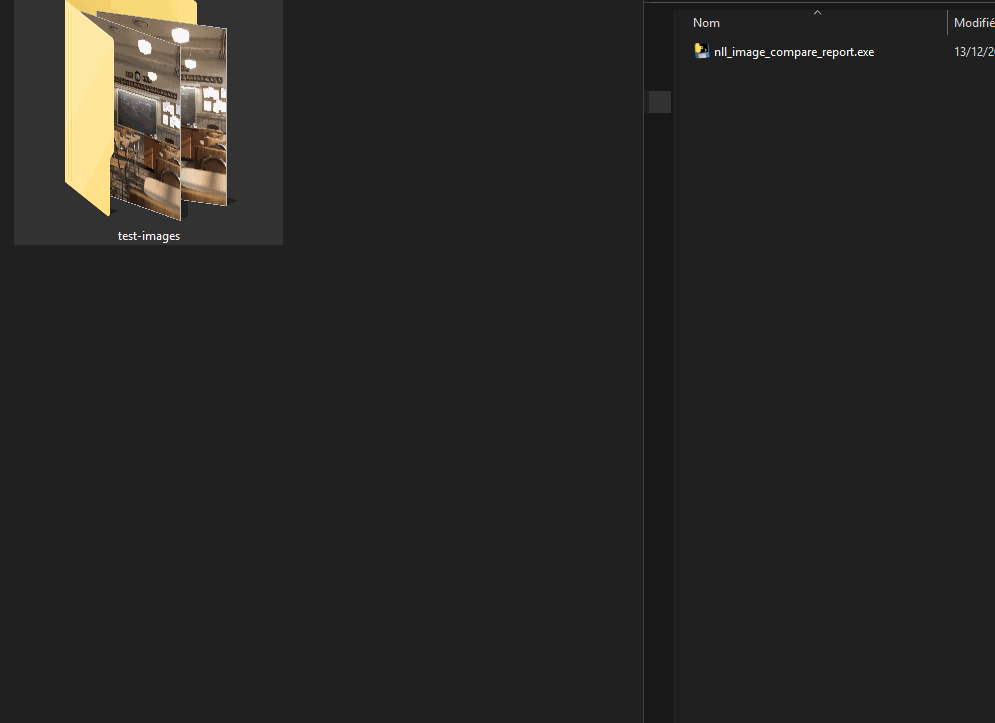Viewport: 995px width, 723px height.
Task: Click the 13/12 modified date cell
Action: click(x=973, y=52)
